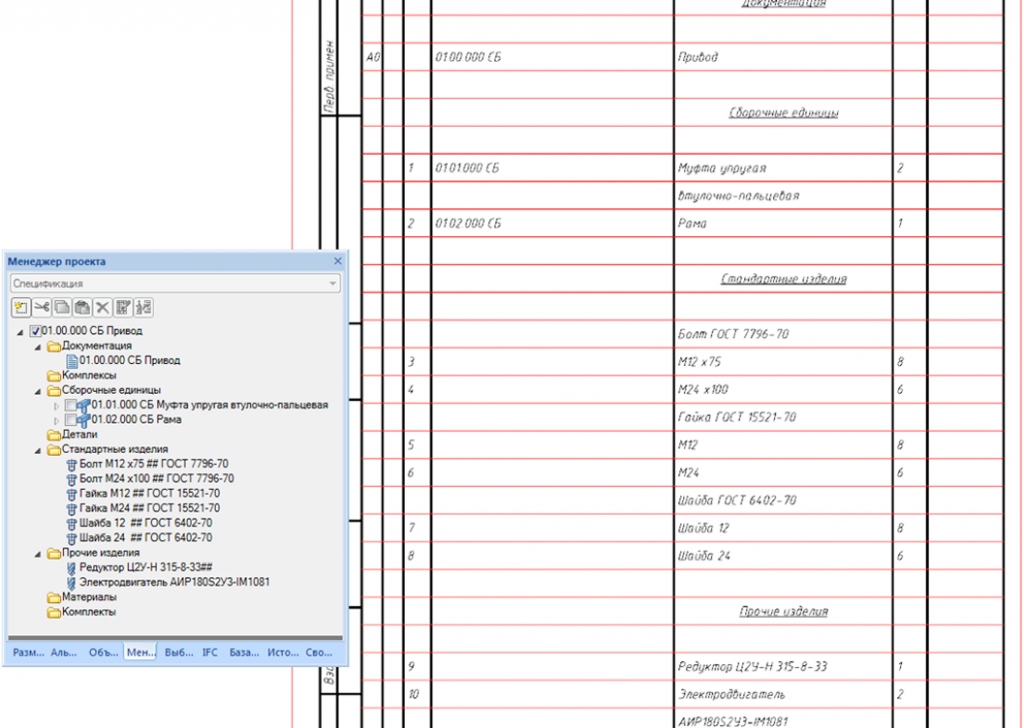The height and width of the screenshot is (728, 1024).
Task: Collapse the Прочие изделия folder arrow
Action: (38, 554)
